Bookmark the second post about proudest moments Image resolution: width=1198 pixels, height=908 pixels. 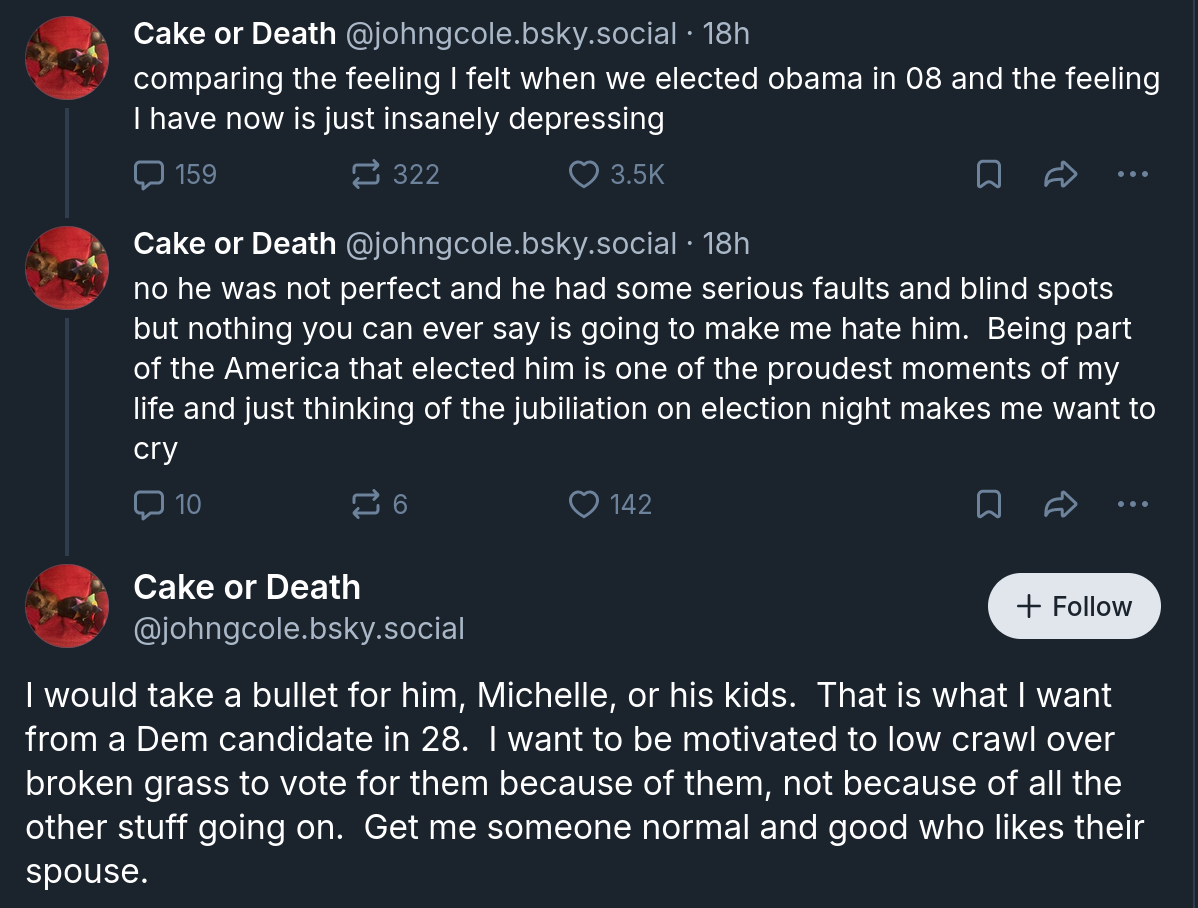coord(988,505)
